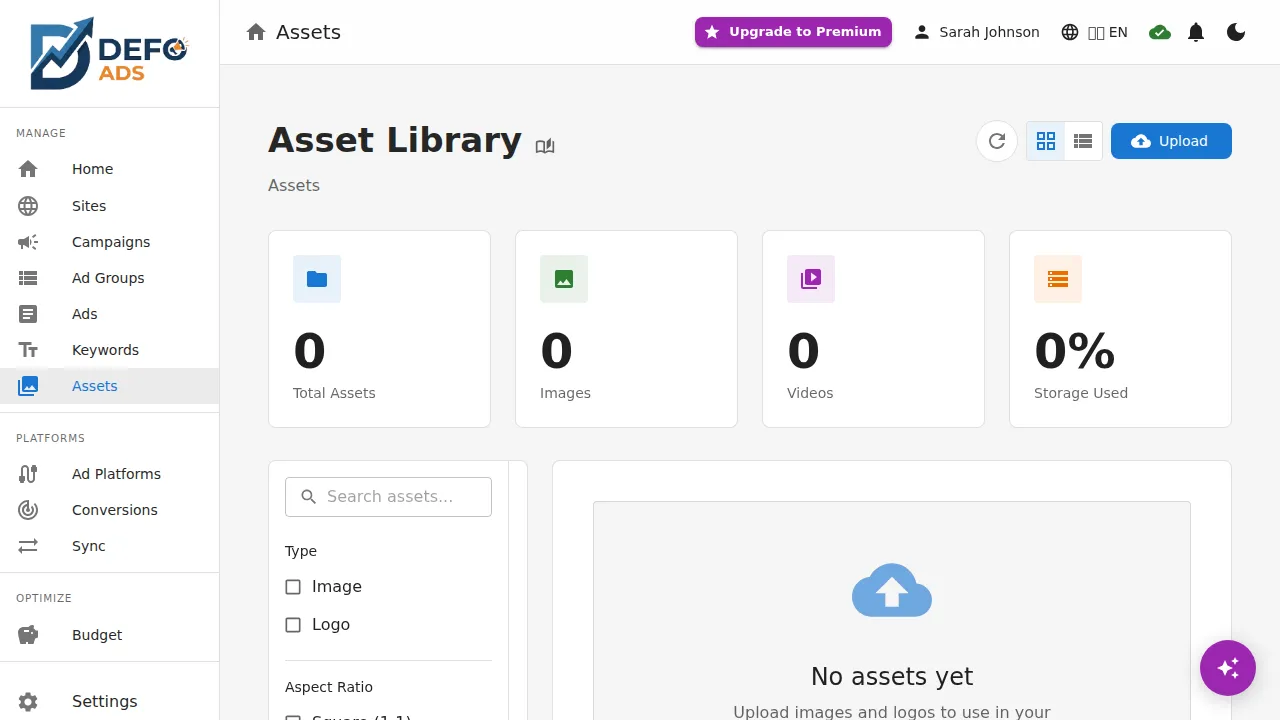Navigate to Ad Groups

pyautogui.click(x=109, y=278)
